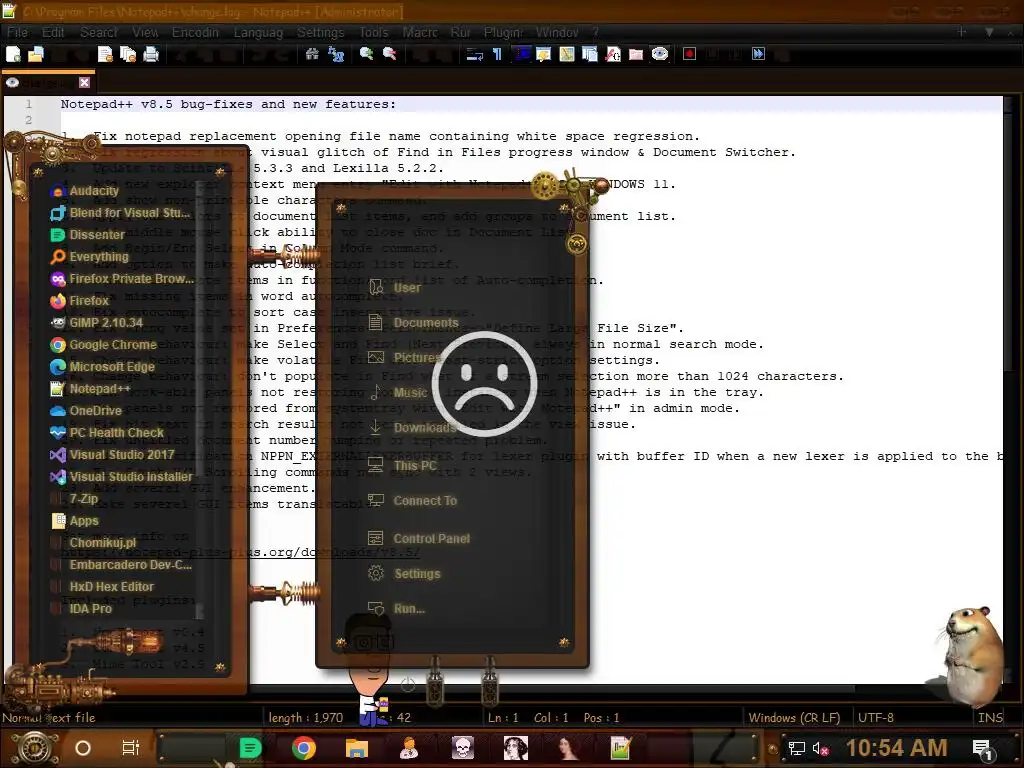Screen dimensions: 1024x768
Task: Click the New file toolbar icon
Action: tap(13, 54)
